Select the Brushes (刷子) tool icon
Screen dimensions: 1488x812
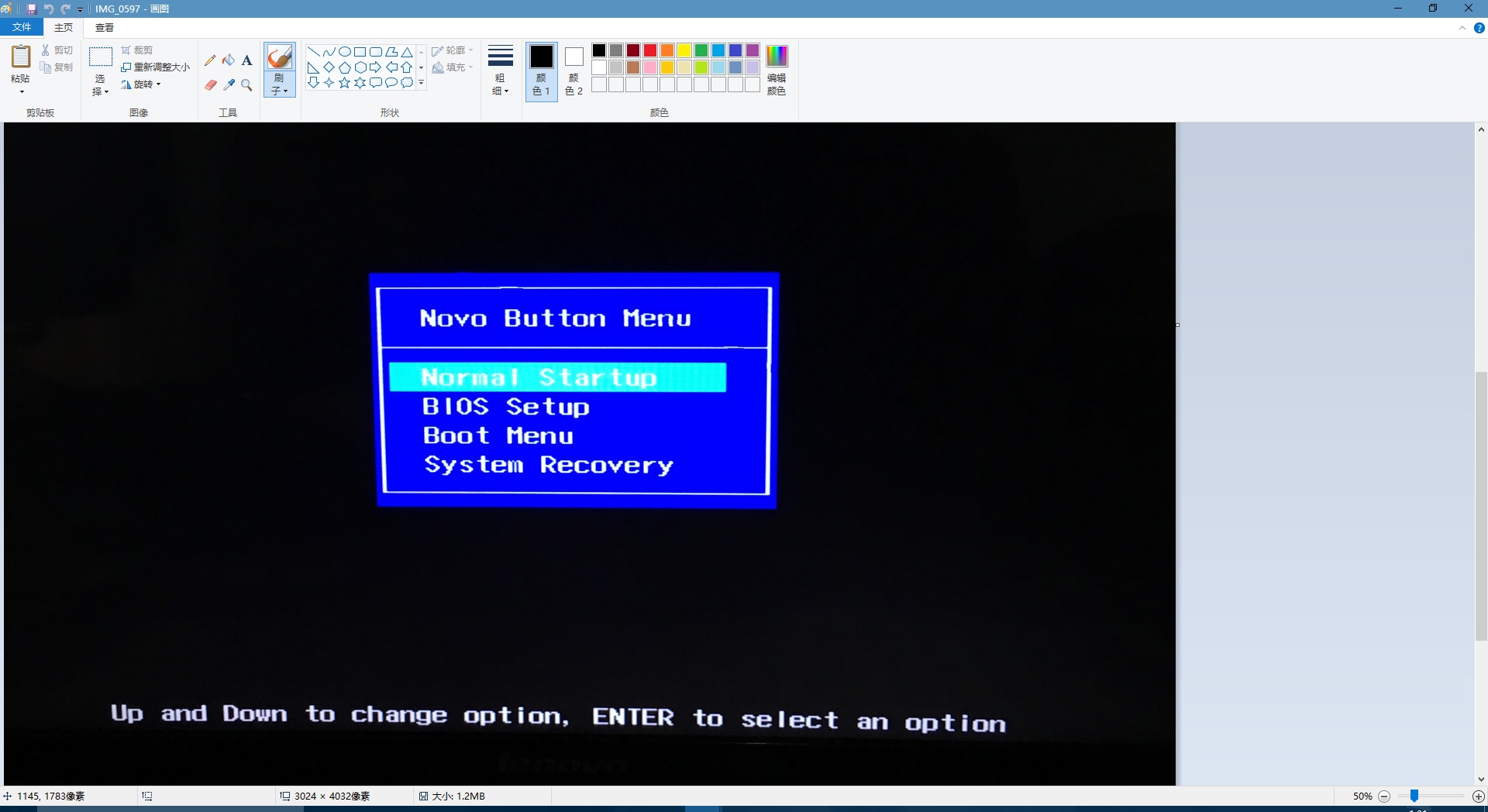[x=280, y=57]
